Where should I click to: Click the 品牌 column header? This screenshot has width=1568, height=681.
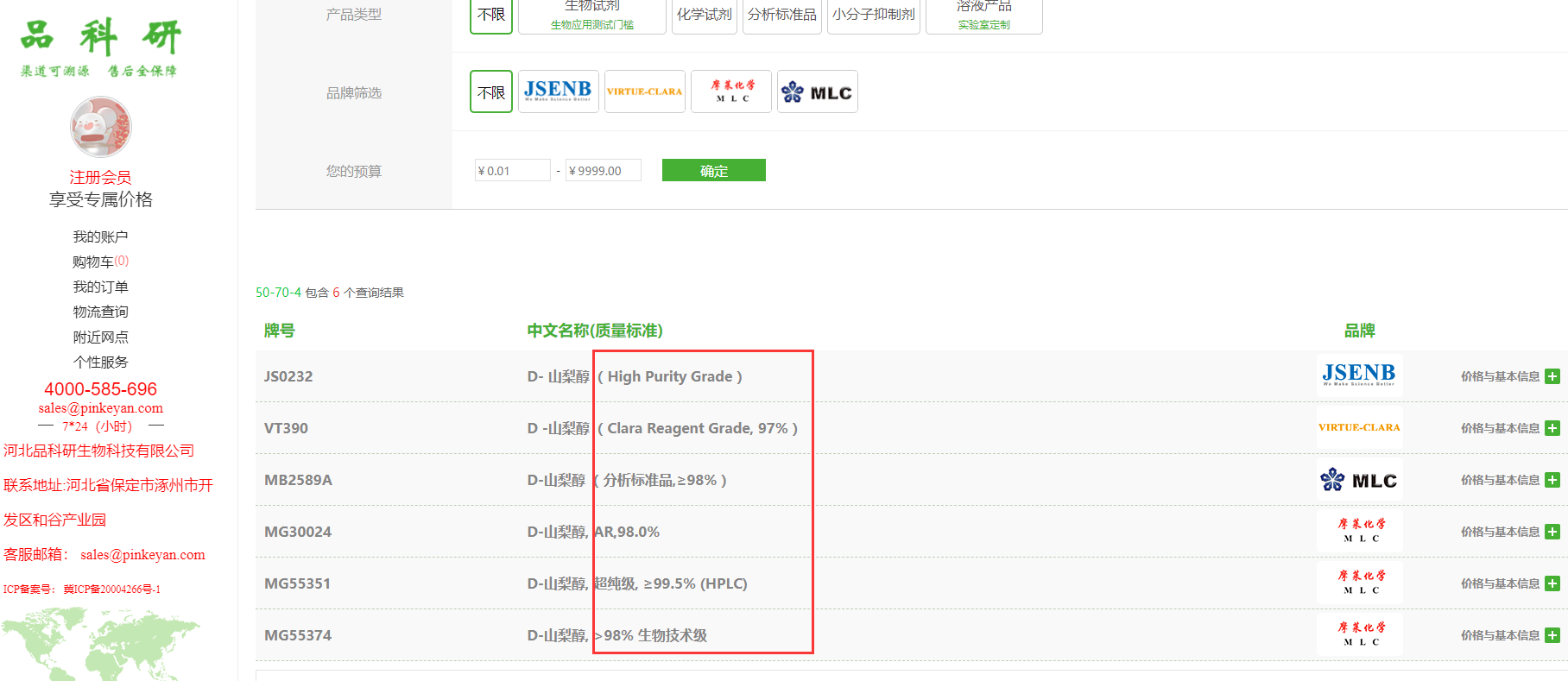coord(1359,331)
